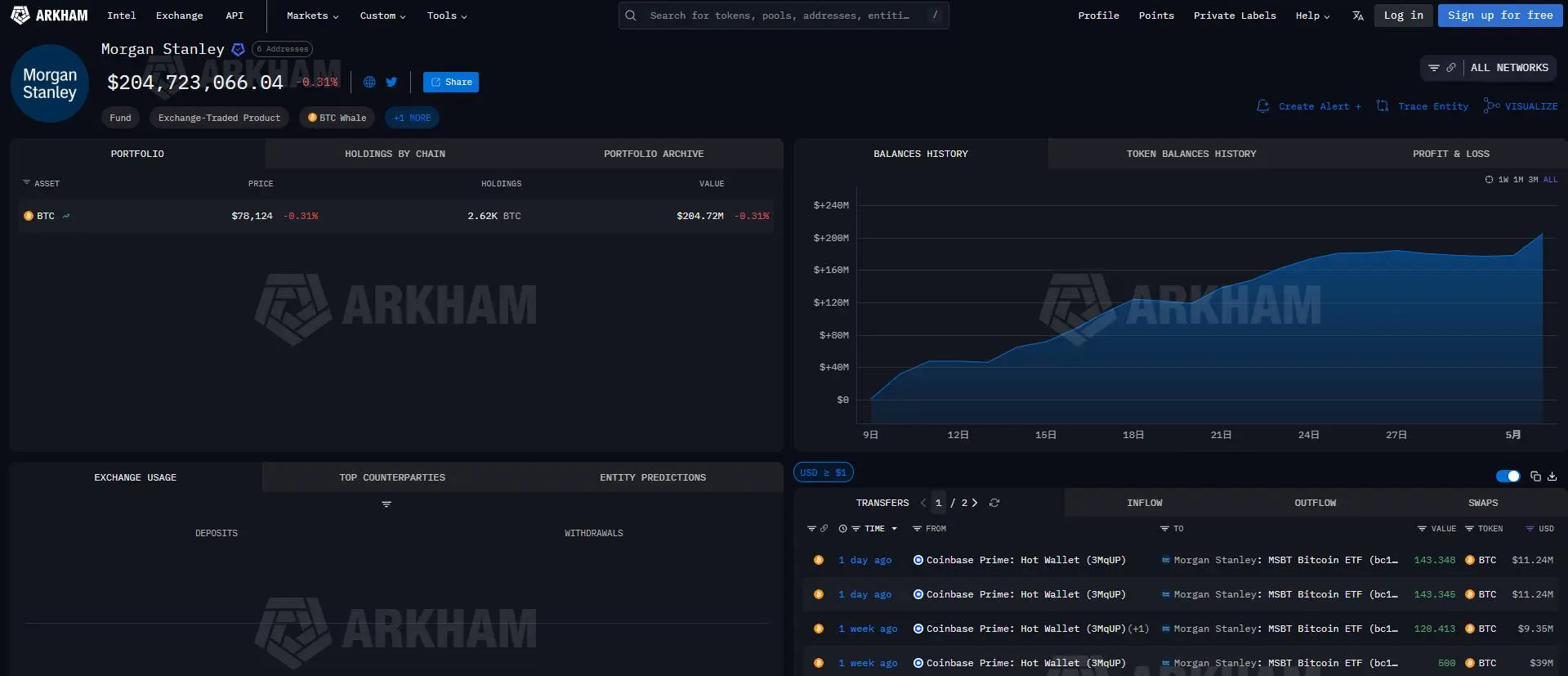This screenshot has width=1568, height=676.
Task: Click the copy icon above the transfers table
Action: pyautogui.click(x=1535, y=477)
